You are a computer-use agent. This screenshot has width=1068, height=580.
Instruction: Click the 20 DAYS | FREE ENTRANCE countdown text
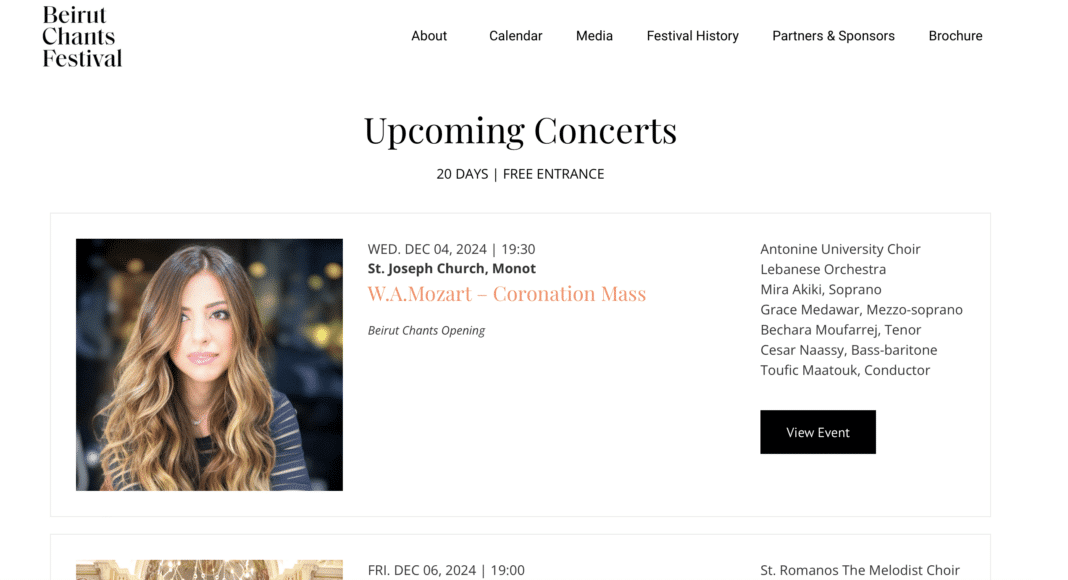[520, 173]
